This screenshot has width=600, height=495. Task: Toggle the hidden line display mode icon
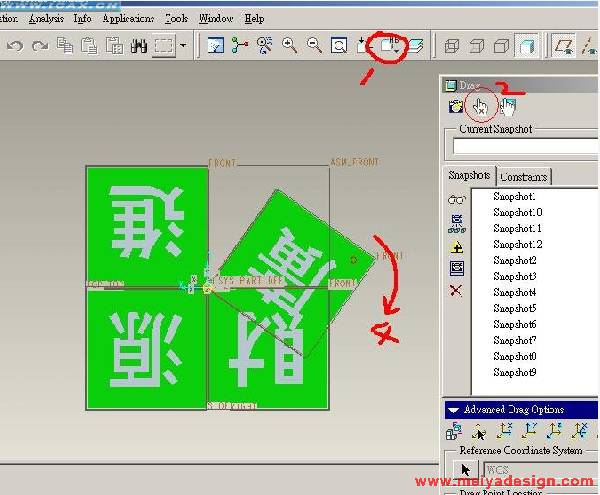pos(477,45)
